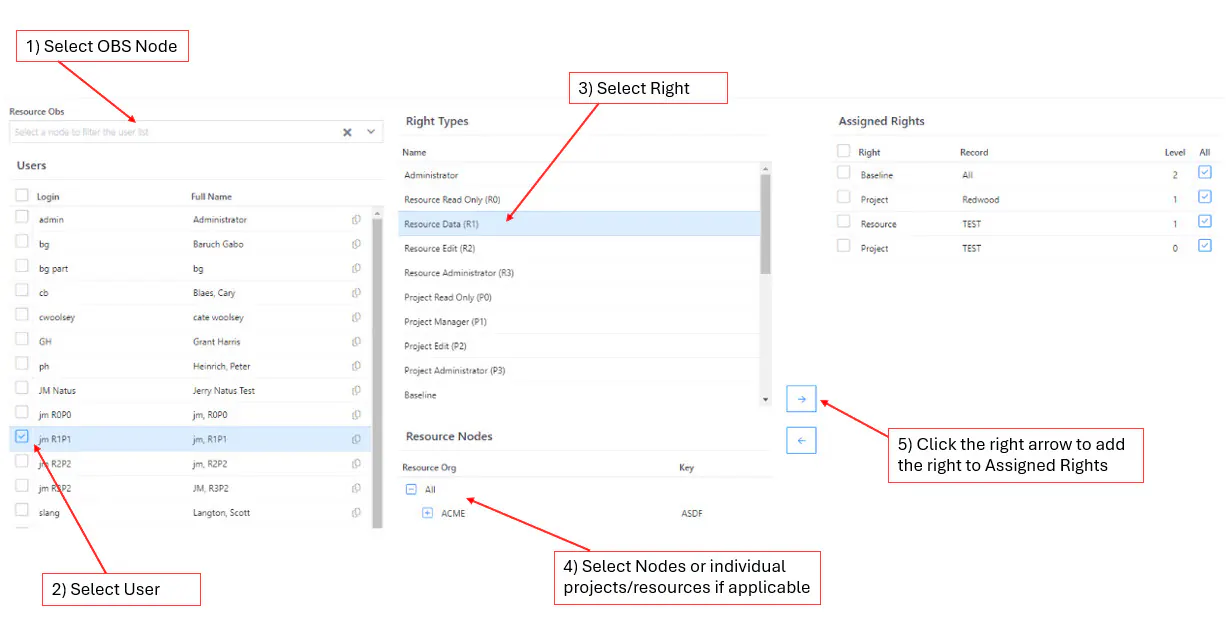Sort by the Login column header

pyautogui.click(x=48, y=196)
